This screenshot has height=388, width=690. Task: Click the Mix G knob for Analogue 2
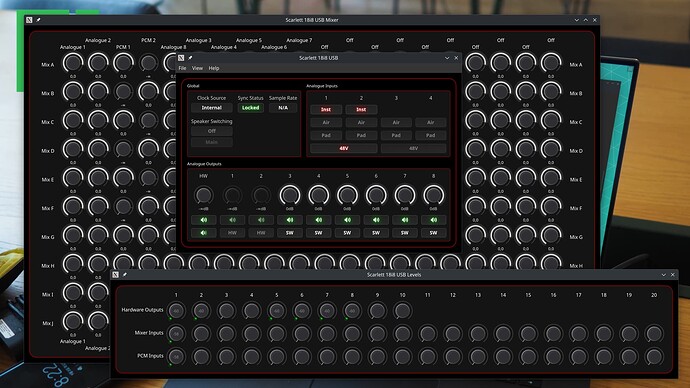pyautogui.click(x=98, y=235)
